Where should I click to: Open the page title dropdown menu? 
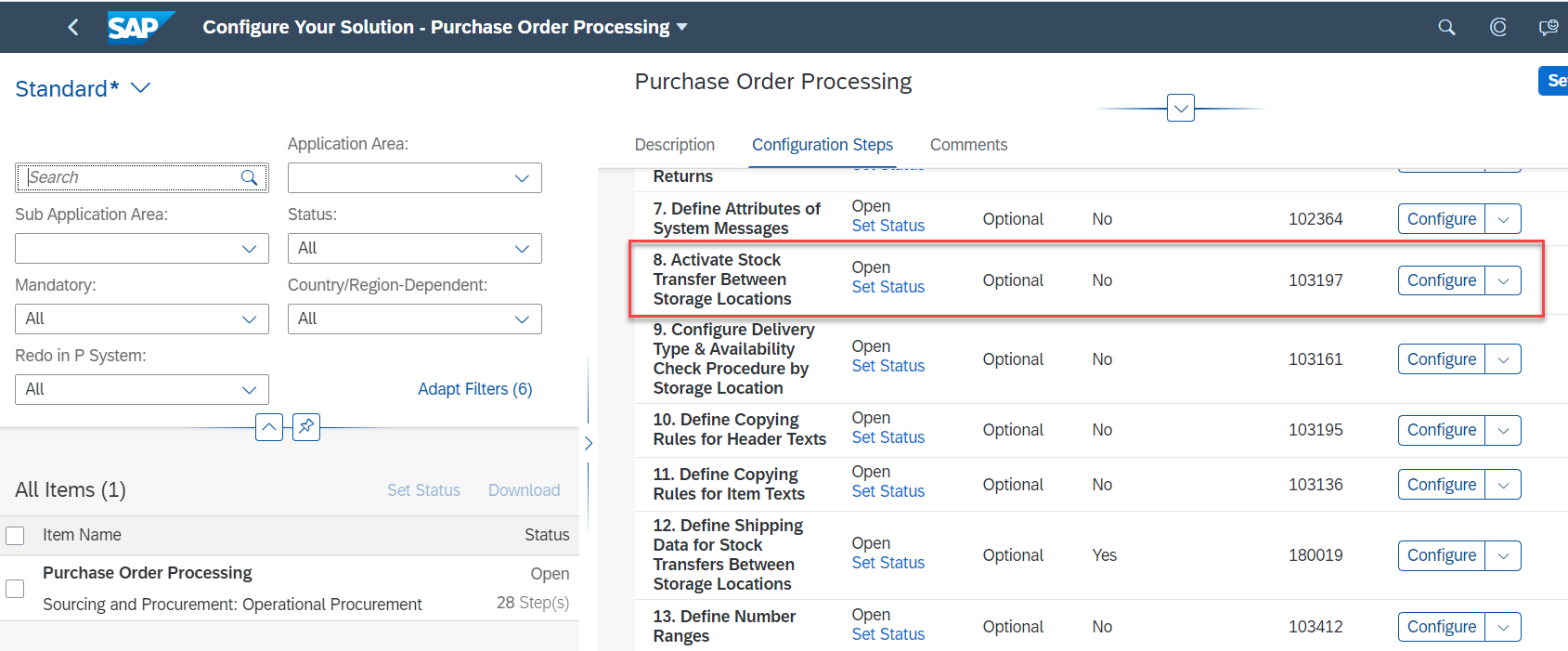coord(682,27)
